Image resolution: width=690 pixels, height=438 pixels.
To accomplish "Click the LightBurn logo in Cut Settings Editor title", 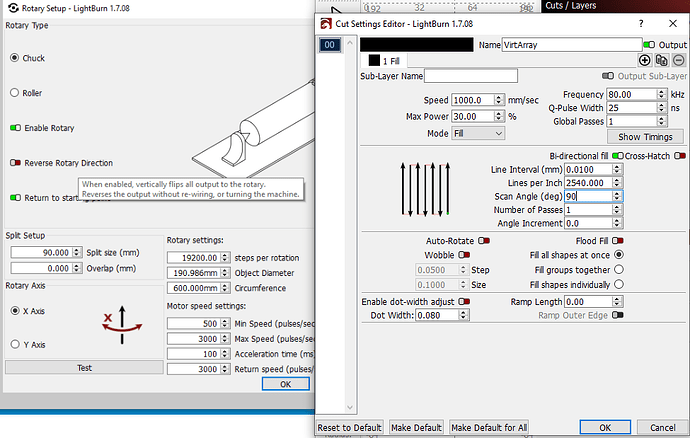I will point(326,24).
